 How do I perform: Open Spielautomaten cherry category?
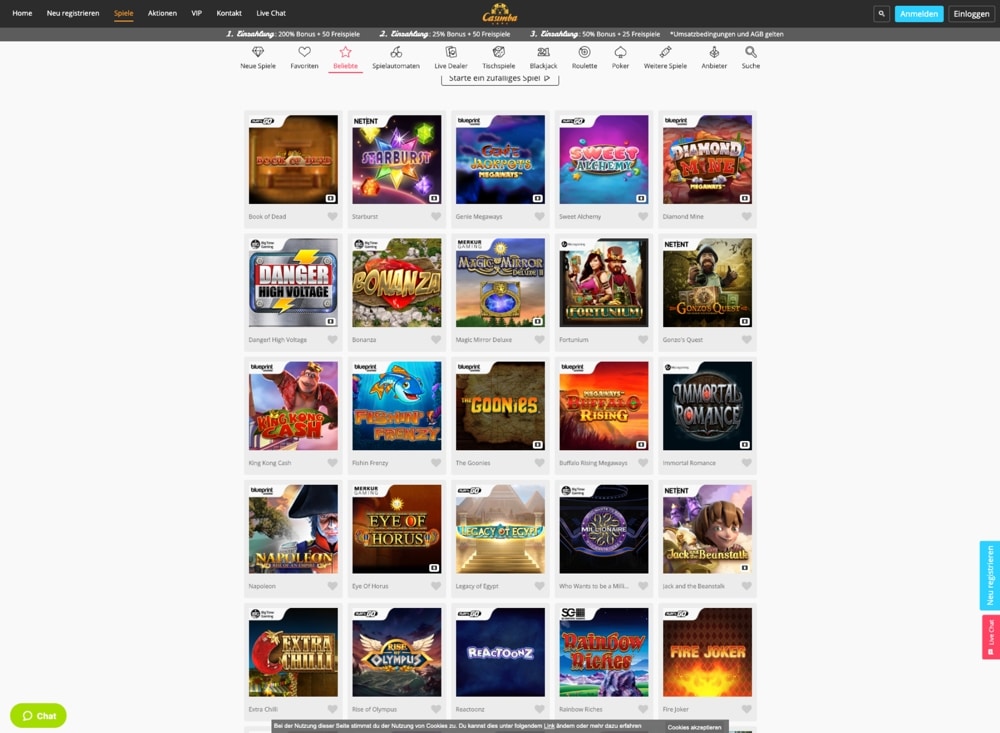396,57
